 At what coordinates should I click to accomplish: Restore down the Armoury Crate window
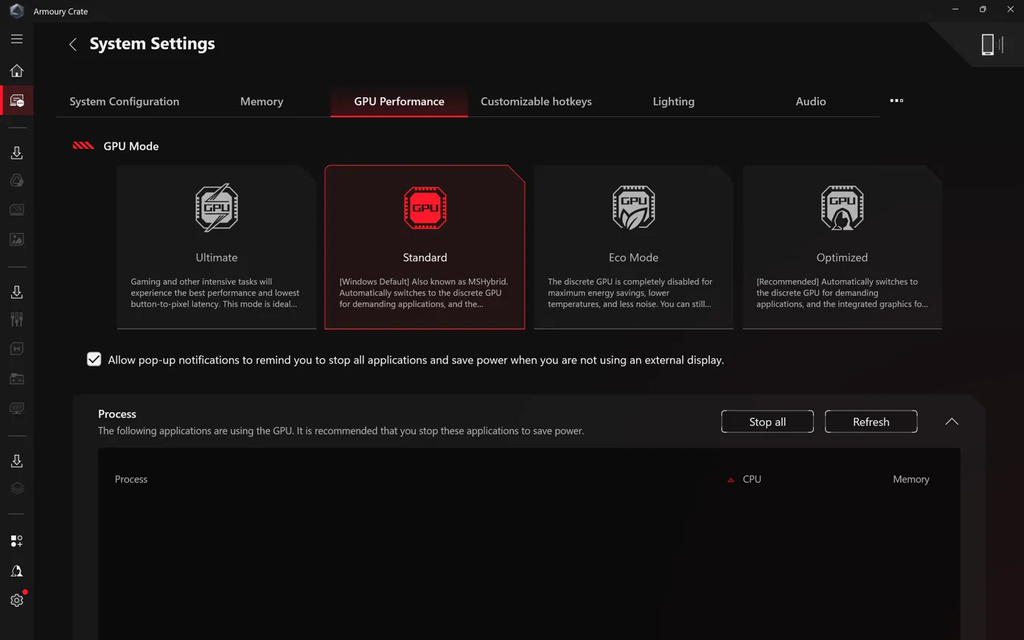(982, 10)
